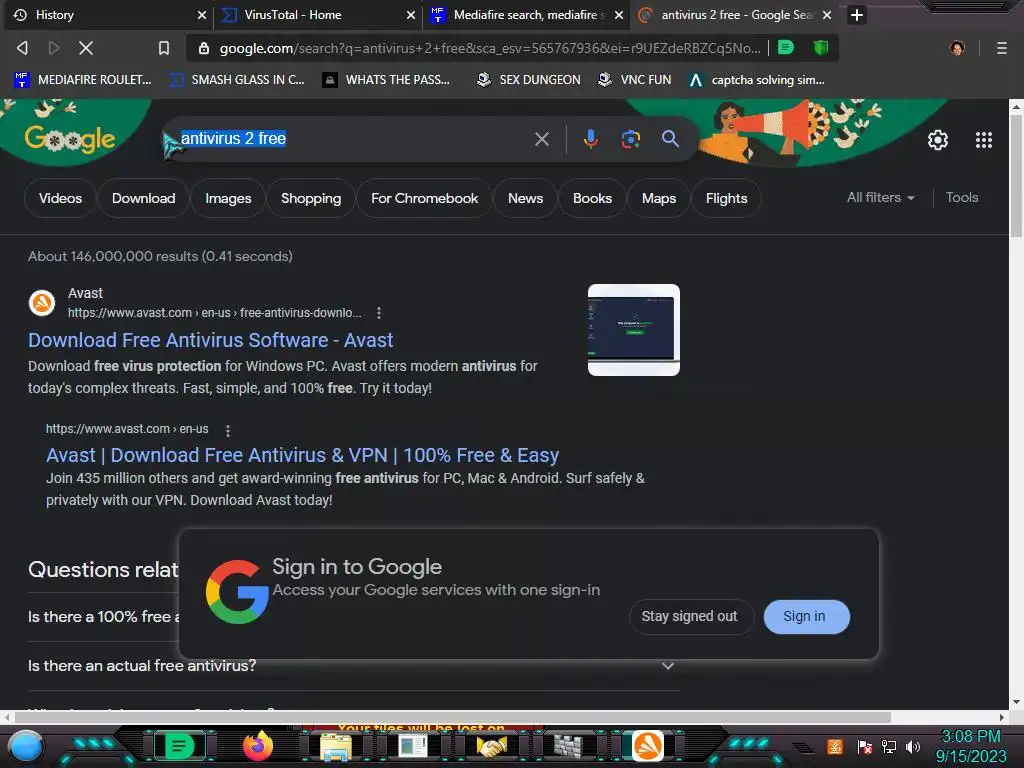Click the browser address bar URL
This screenshot has height=768, width=1024.
(490, 48)
